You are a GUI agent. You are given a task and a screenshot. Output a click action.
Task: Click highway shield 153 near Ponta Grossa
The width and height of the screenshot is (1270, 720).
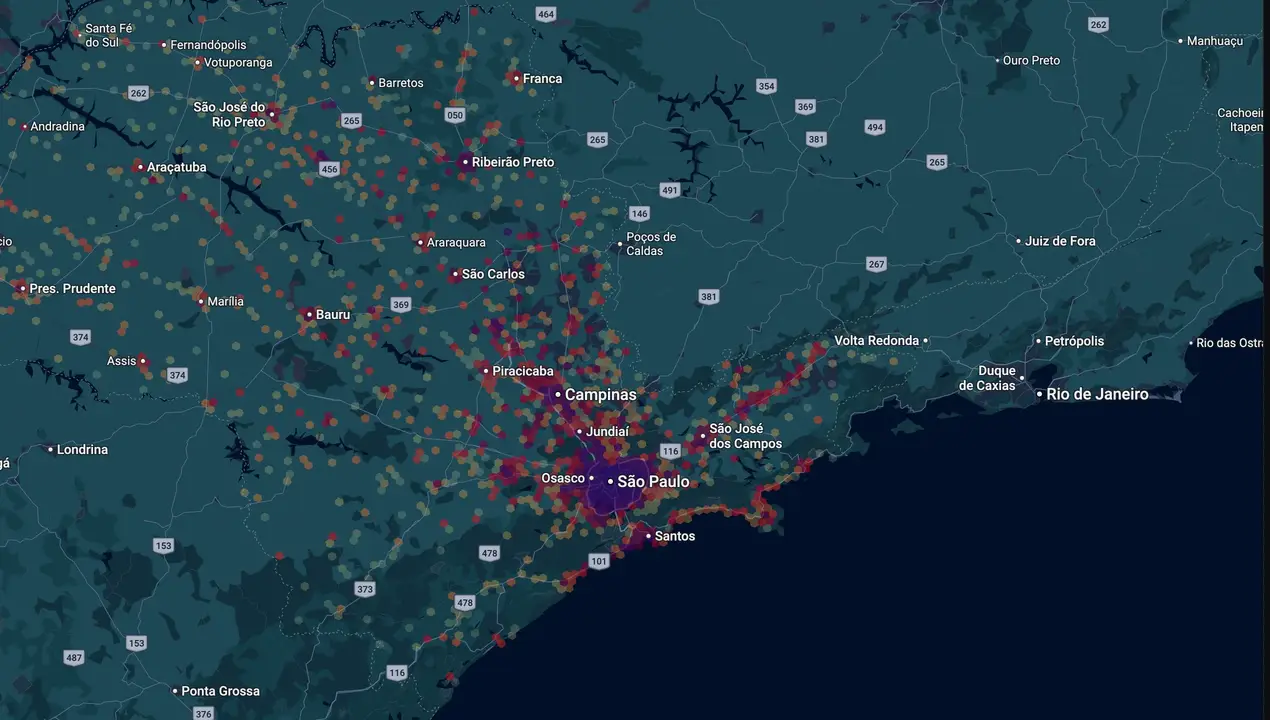(137, 643)
